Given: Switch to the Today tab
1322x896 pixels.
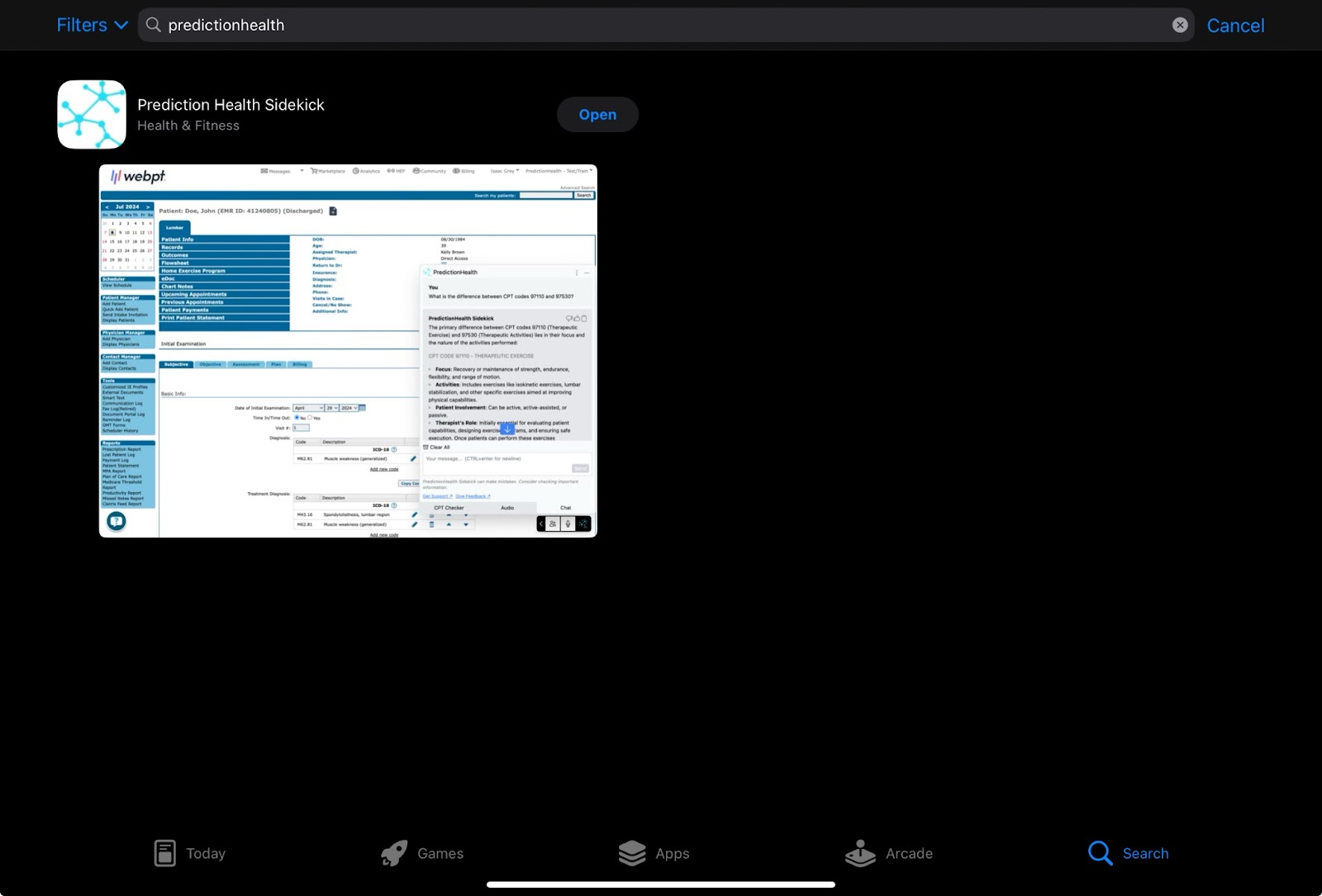Looking at the screenshot, I should click(x=190, y=853).
